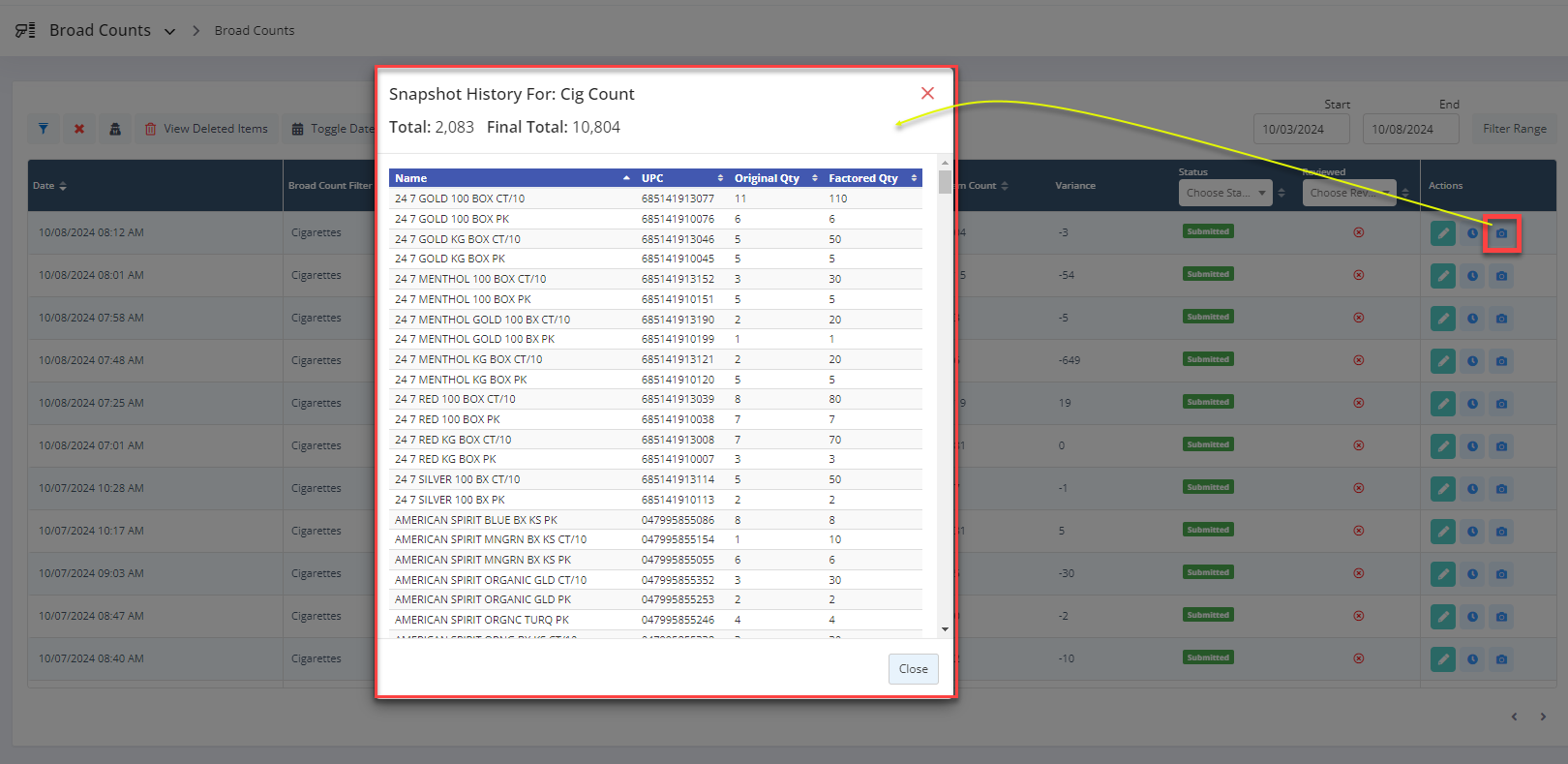Toggle reviewed mark for 10/08/2024 07:48 AM row
This screenshot has height=764, width=1568.
(x=1358, y=360)
